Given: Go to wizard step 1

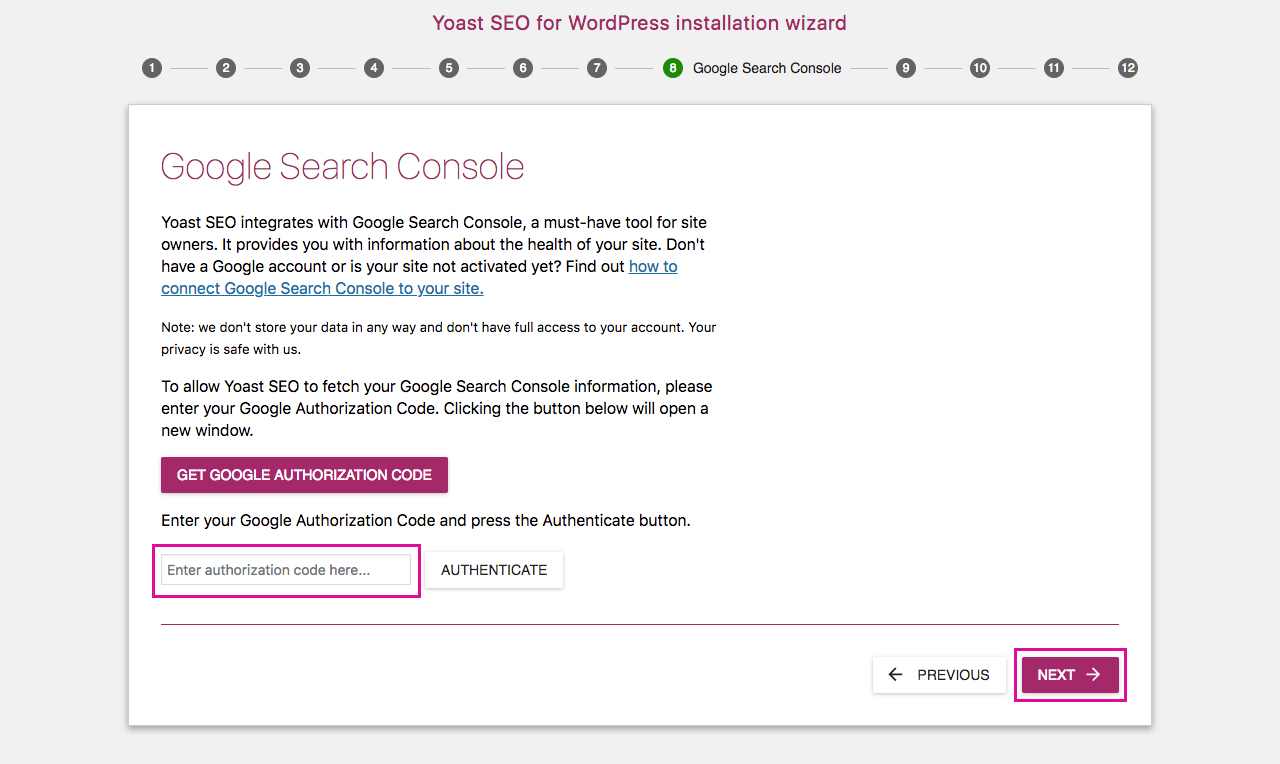Looking at the screenshot, I should [x=152, y=68].
